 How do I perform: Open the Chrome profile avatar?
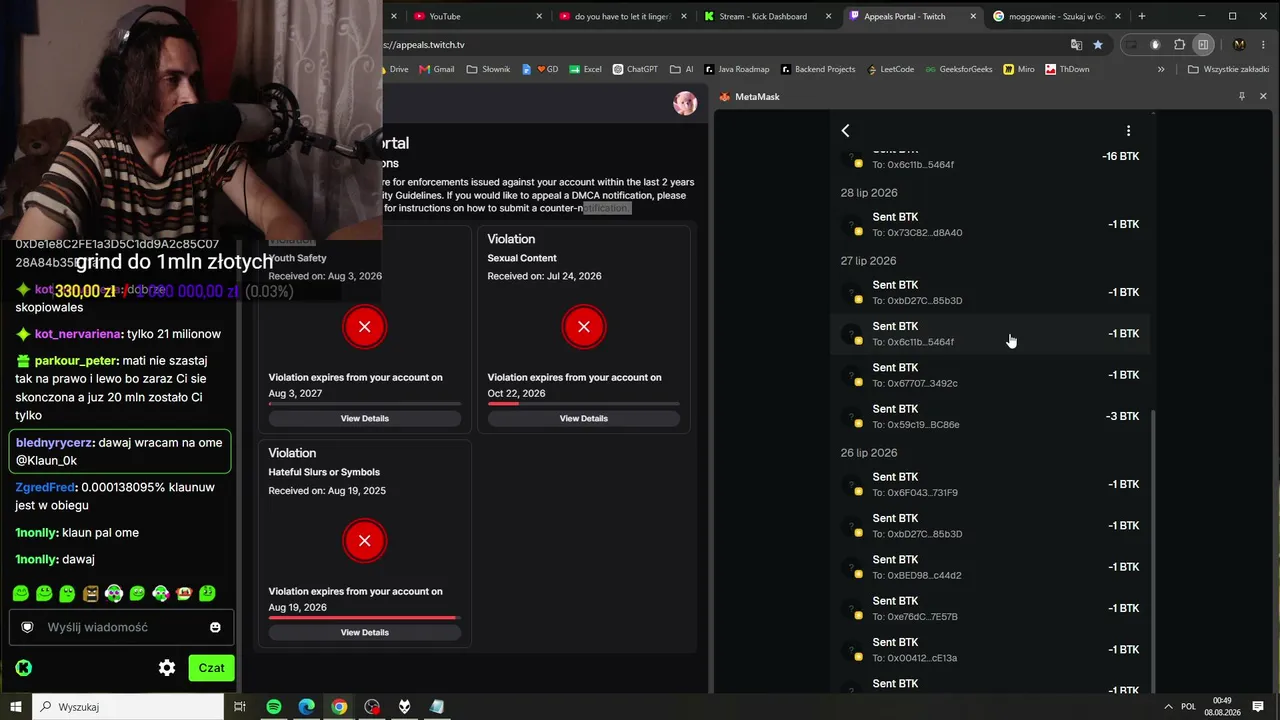[1240, 45]
